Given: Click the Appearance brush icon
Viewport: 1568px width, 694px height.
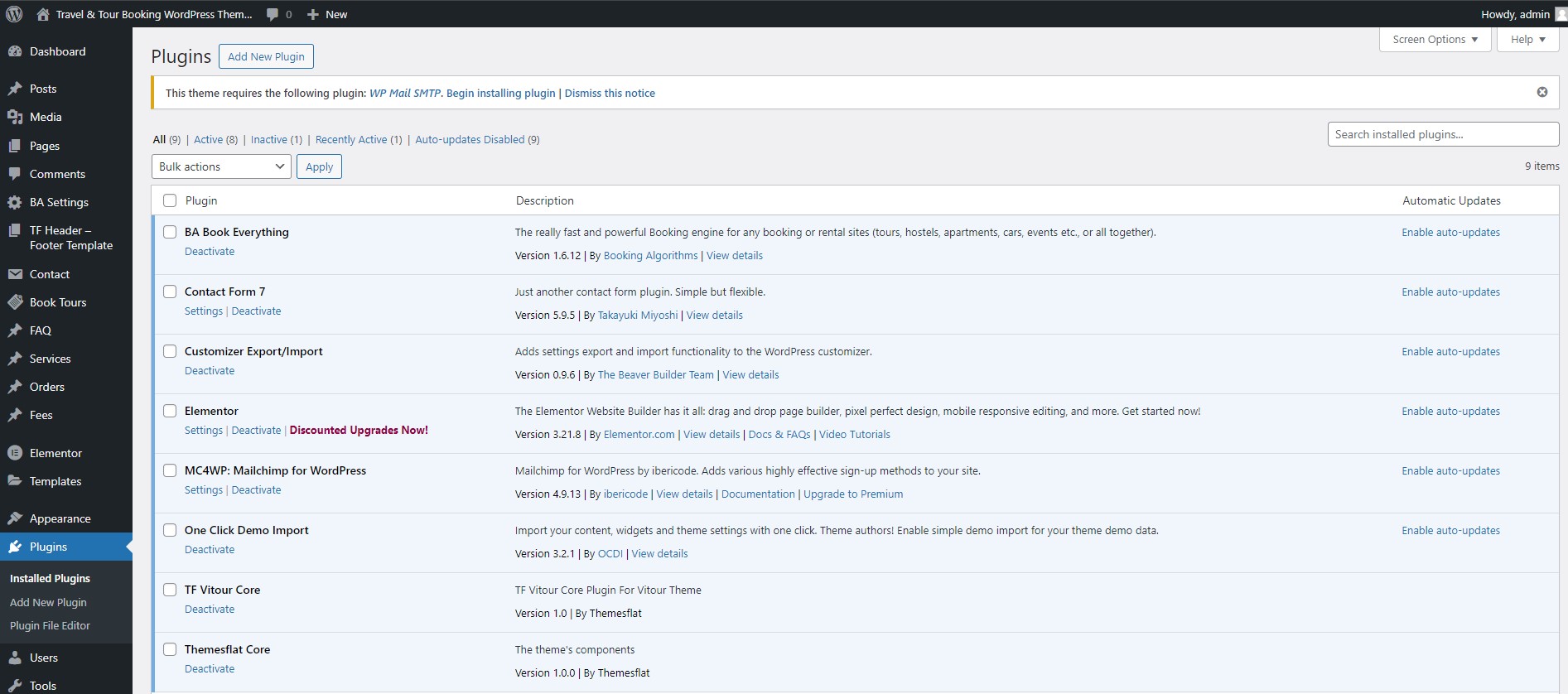Looking at the screenshot, I should pyautogui.click(x=15, y=518).
